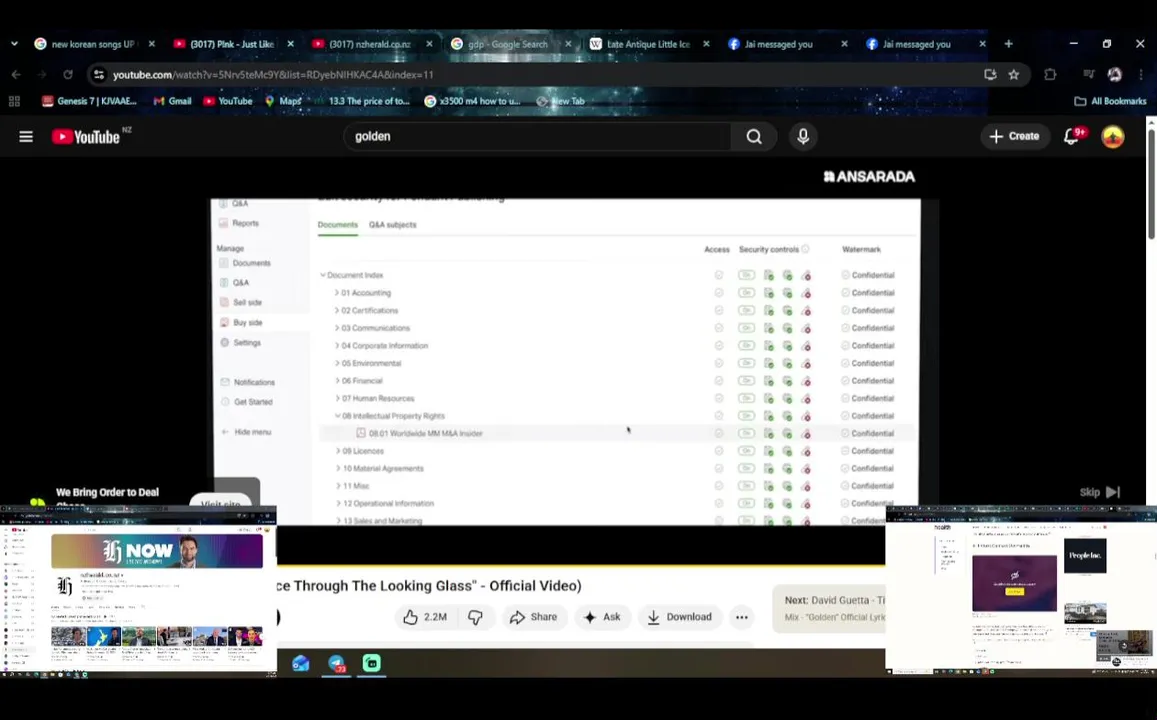Switch to the Late Antique Little Ice tab
1157x720 pixels.
647,44
